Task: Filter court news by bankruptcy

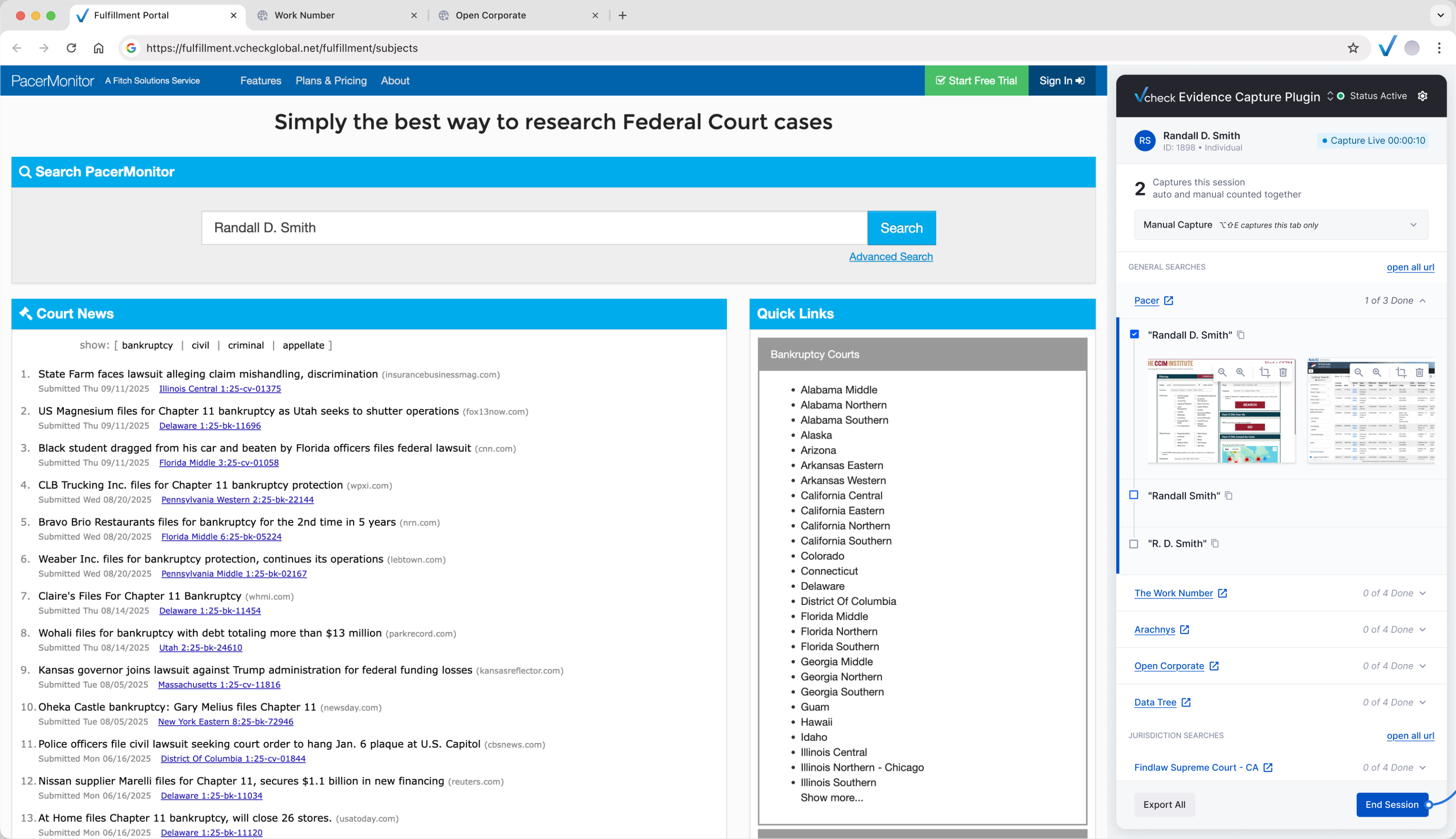Action: [147, 345]
